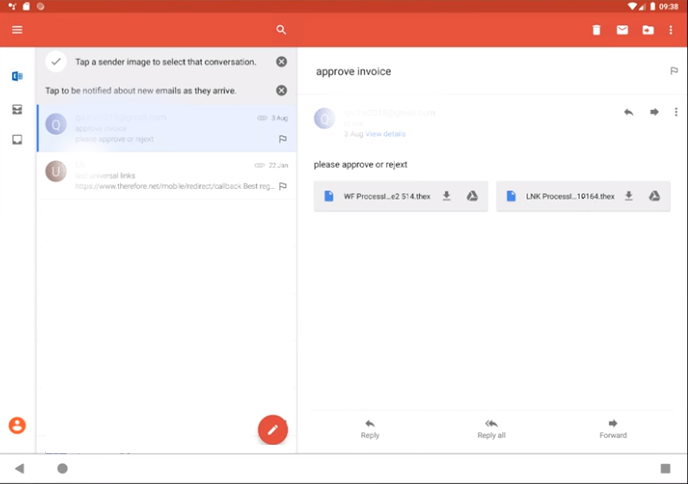Open the all inboxes sidebar icon

tap(17, 109)
